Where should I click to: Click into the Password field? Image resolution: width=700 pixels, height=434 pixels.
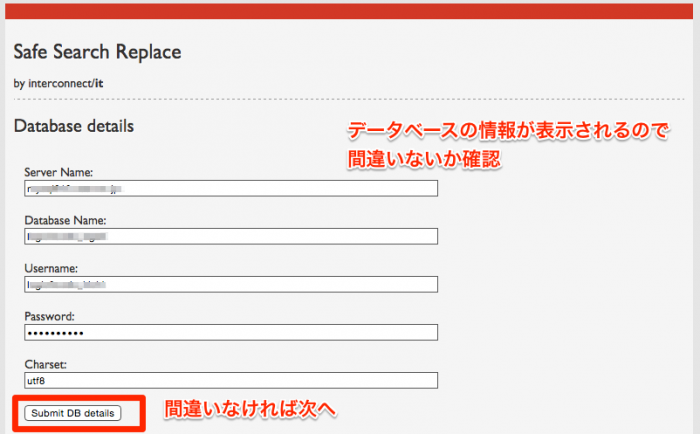(231, 332)
